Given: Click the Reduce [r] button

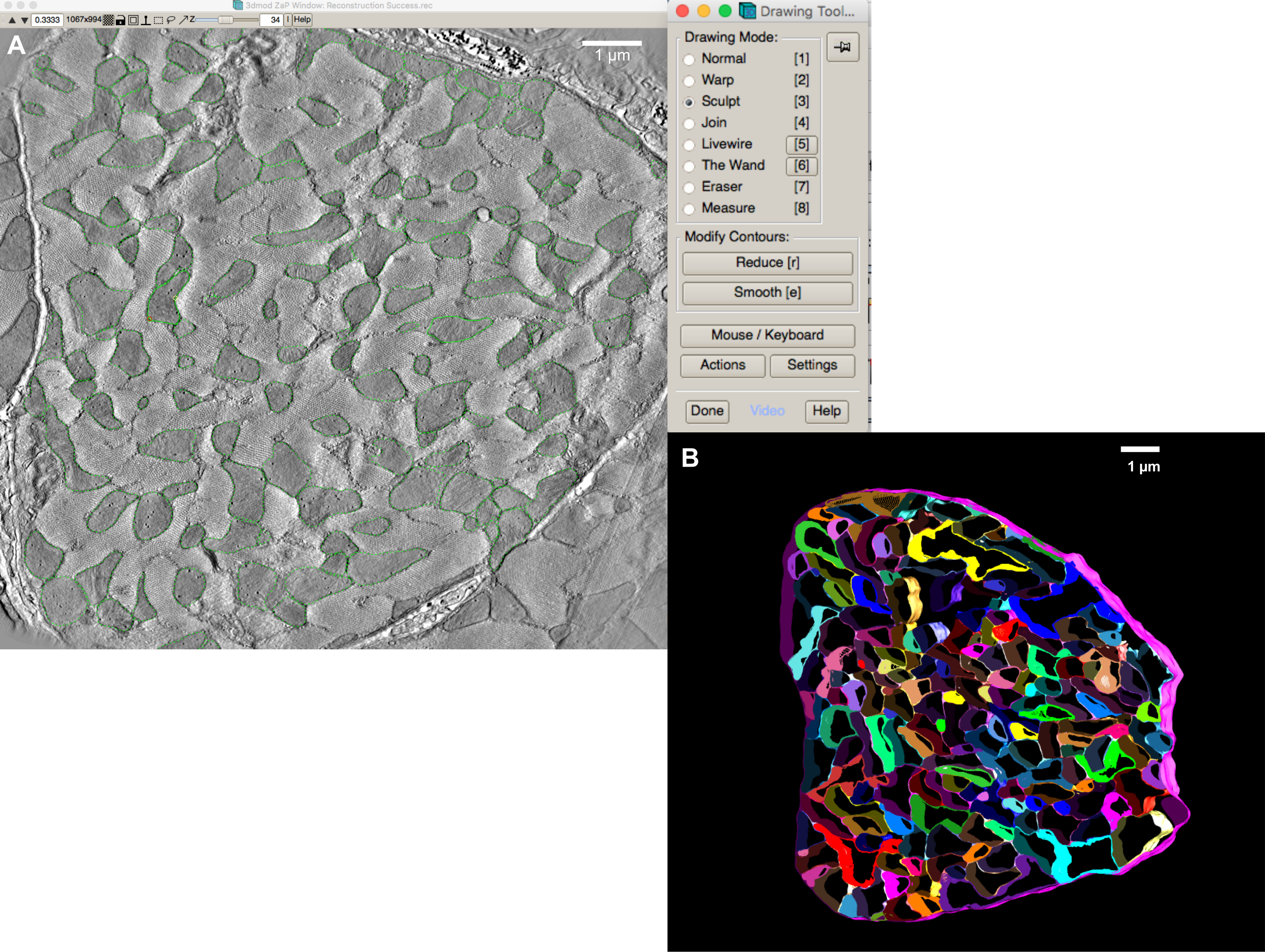Looking at the screenshot, I should coord(767,263).
